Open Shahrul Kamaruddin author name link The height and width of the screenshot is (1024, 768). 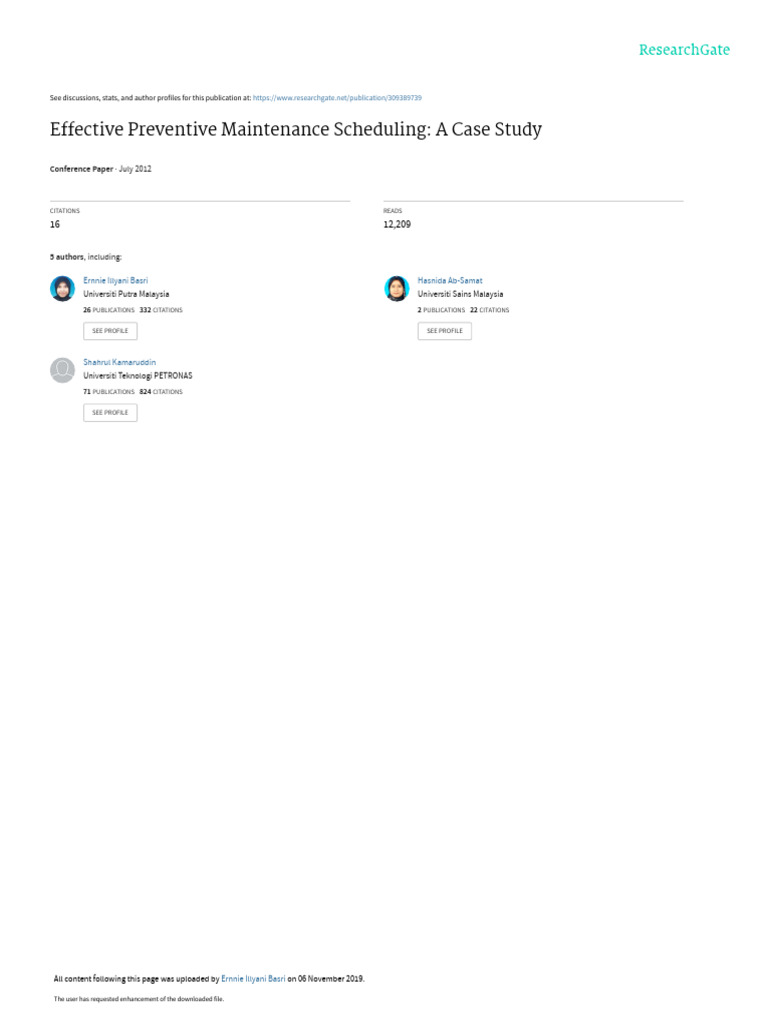pyautogui.click(x=120, y=362)
